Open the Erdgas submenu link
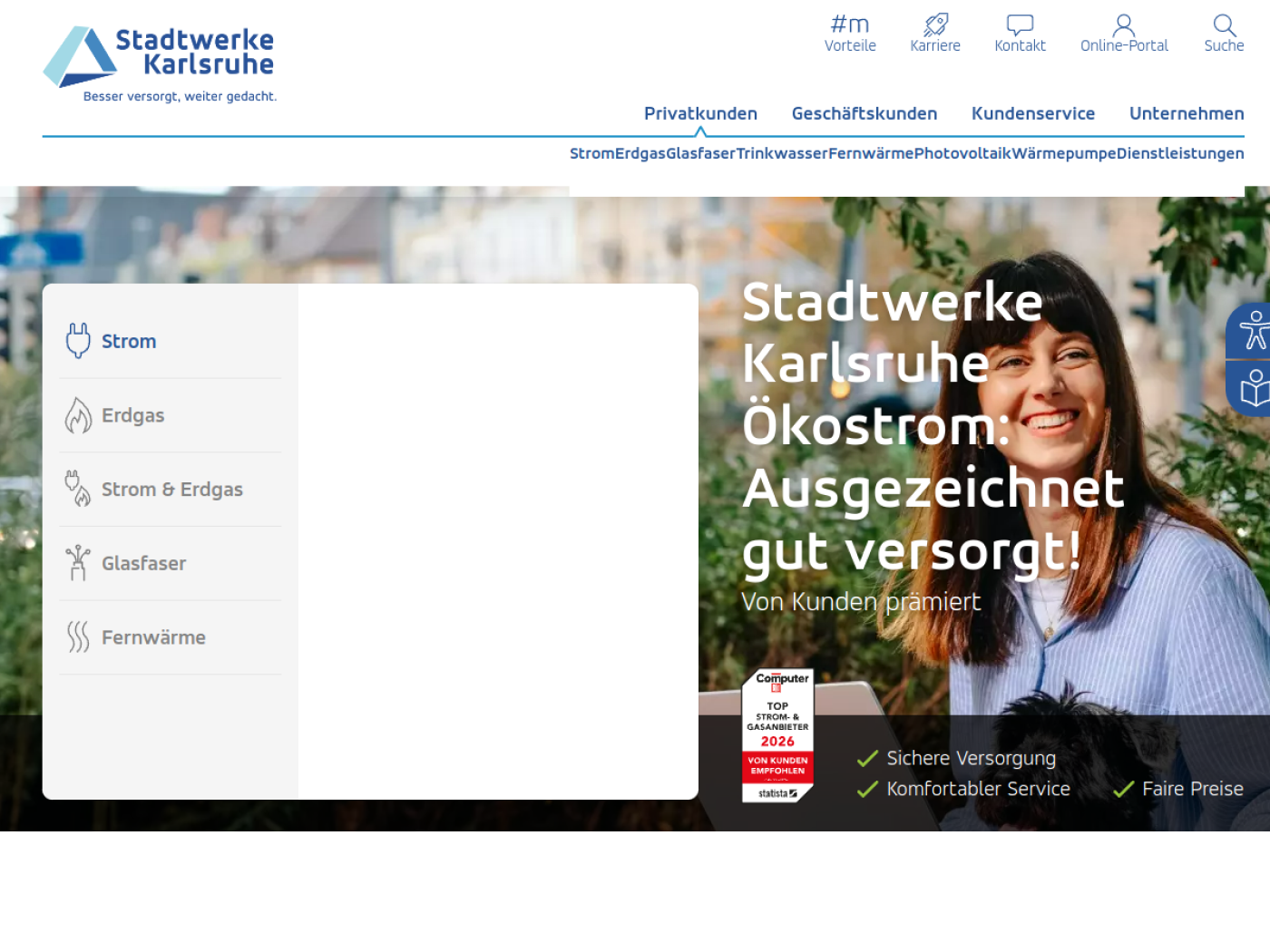 [x=640, y=153]
